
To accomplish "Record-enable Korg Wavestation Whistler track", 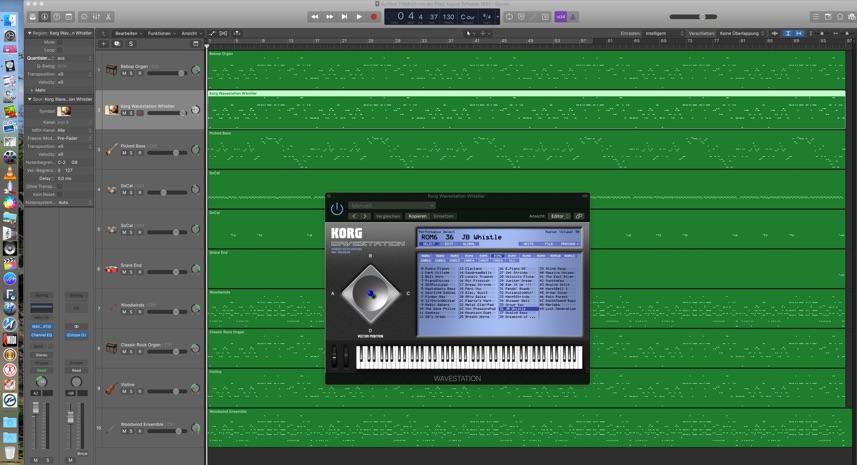I will [x=140, y=113].
